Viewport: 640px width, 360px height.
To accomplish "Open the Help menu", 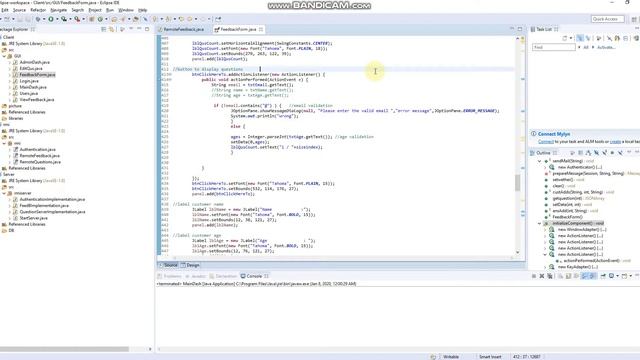I will coord(142,10).
